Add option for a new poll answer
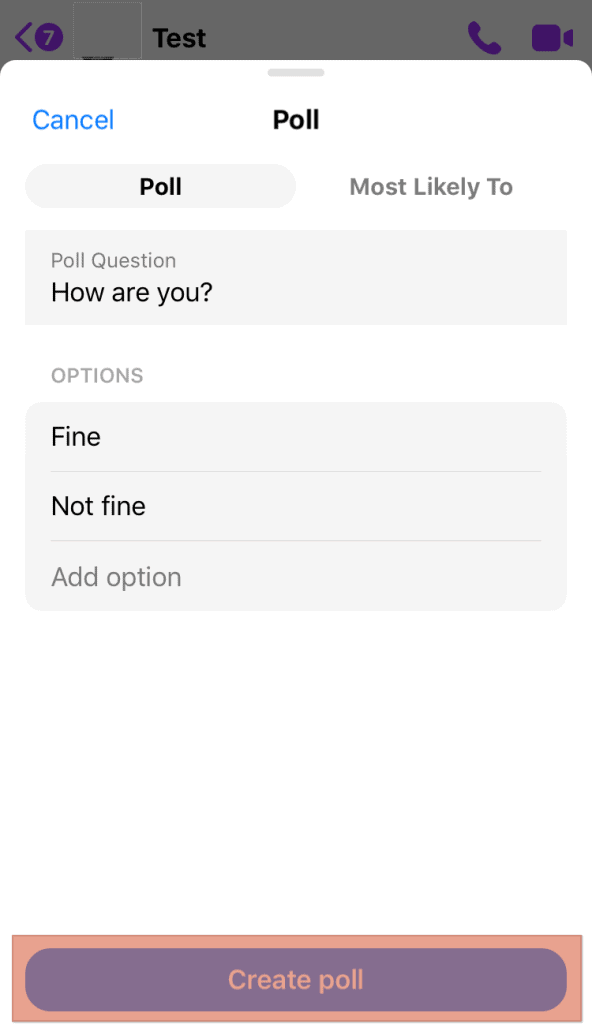 point(116,576)
